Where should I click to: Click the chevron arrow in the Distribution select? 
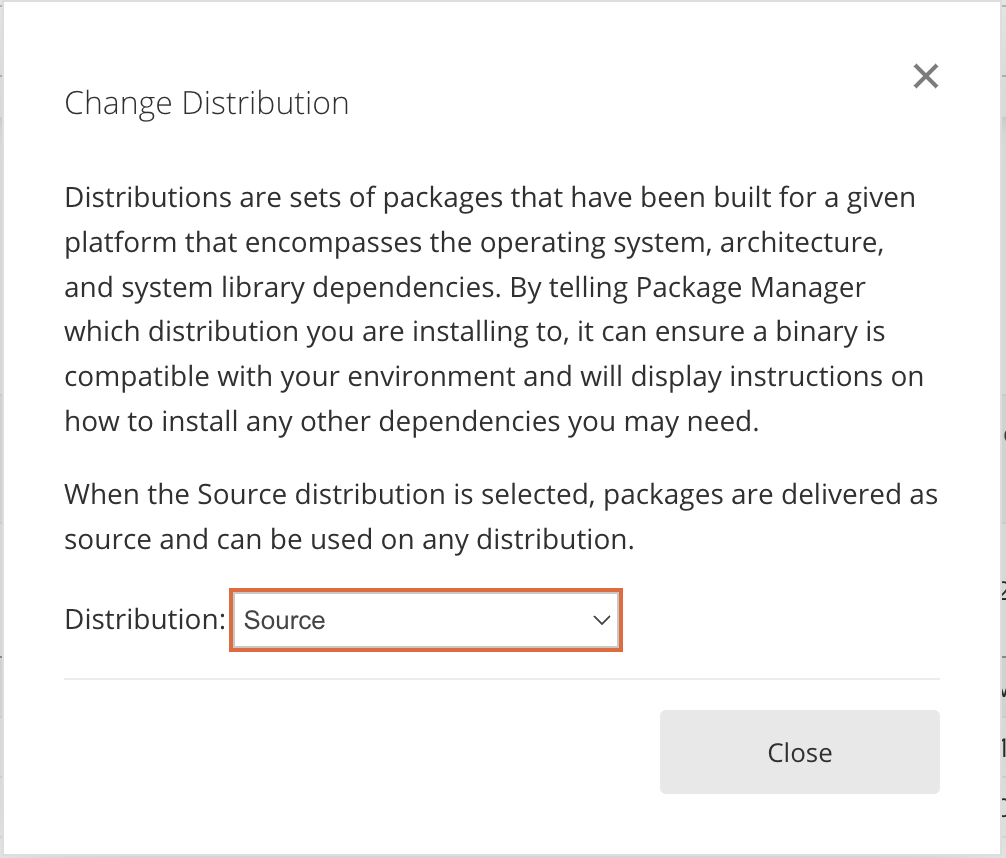[x=601, y=620]
